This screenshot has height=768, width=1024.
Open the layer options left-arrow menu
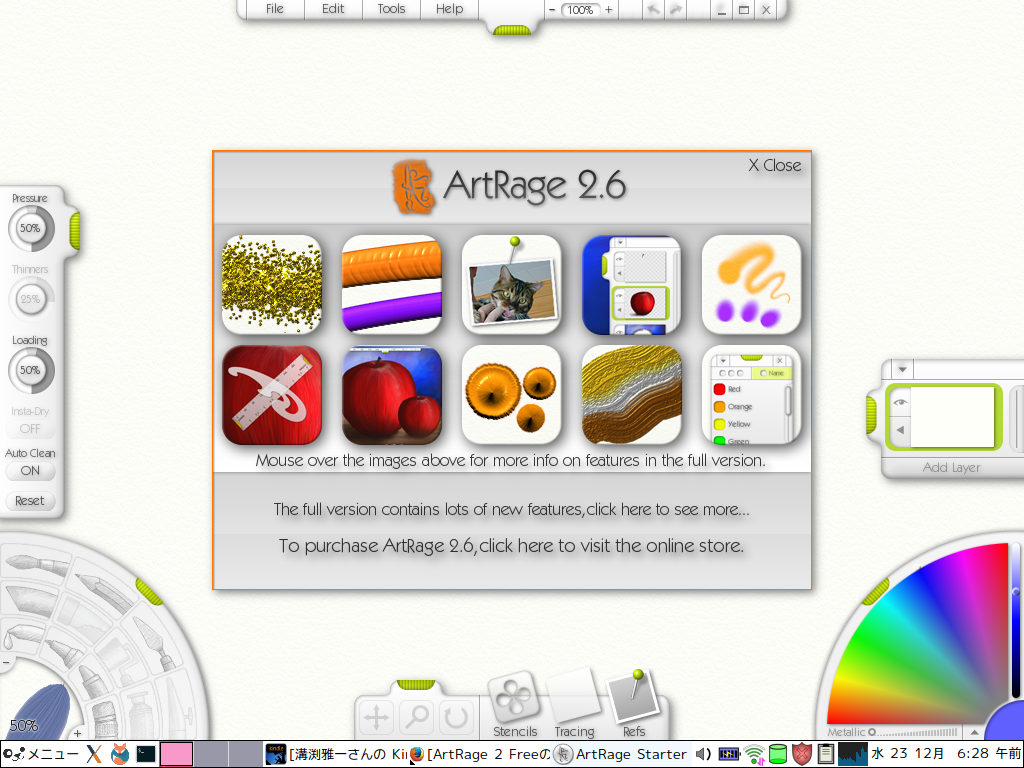click(x=900, y=430)
